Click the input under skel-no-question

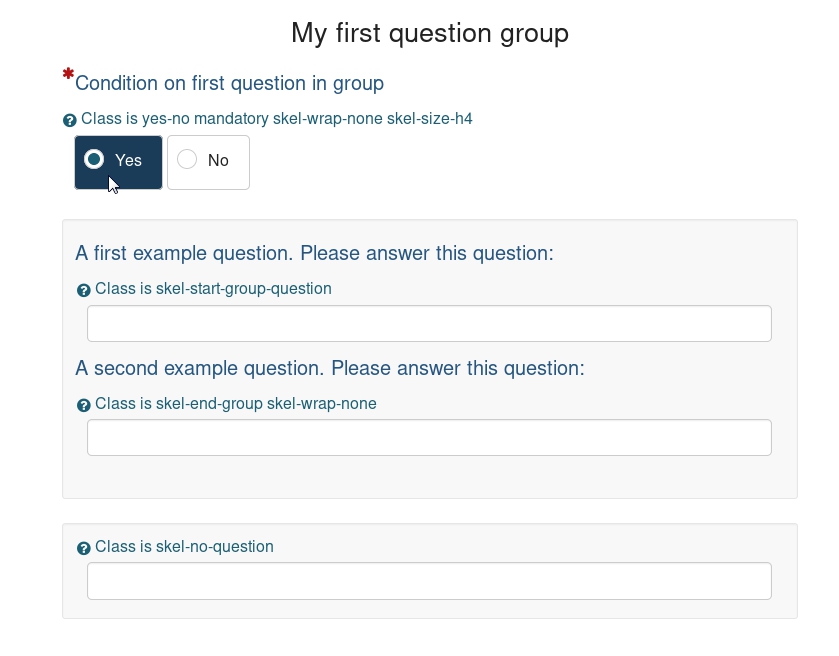point(429,581)
